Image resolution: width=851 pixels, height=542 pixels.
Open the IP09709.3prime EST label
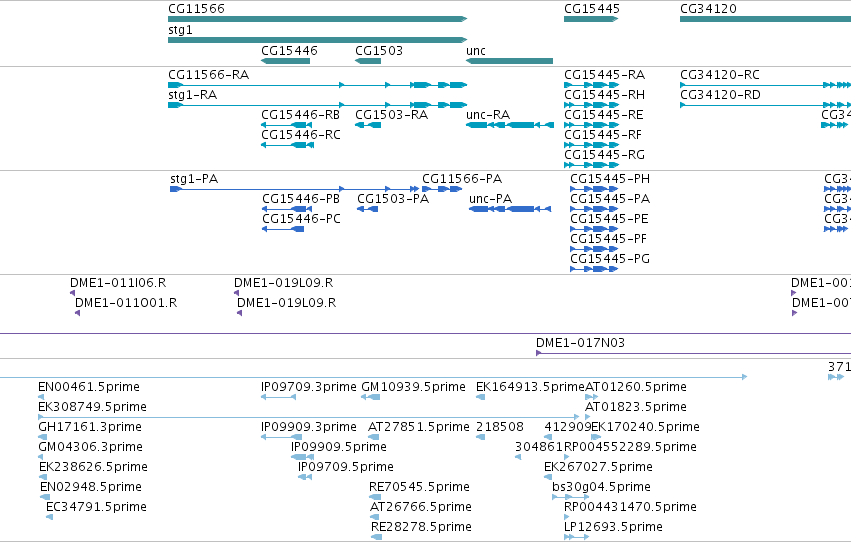click(x=309, y=387)
